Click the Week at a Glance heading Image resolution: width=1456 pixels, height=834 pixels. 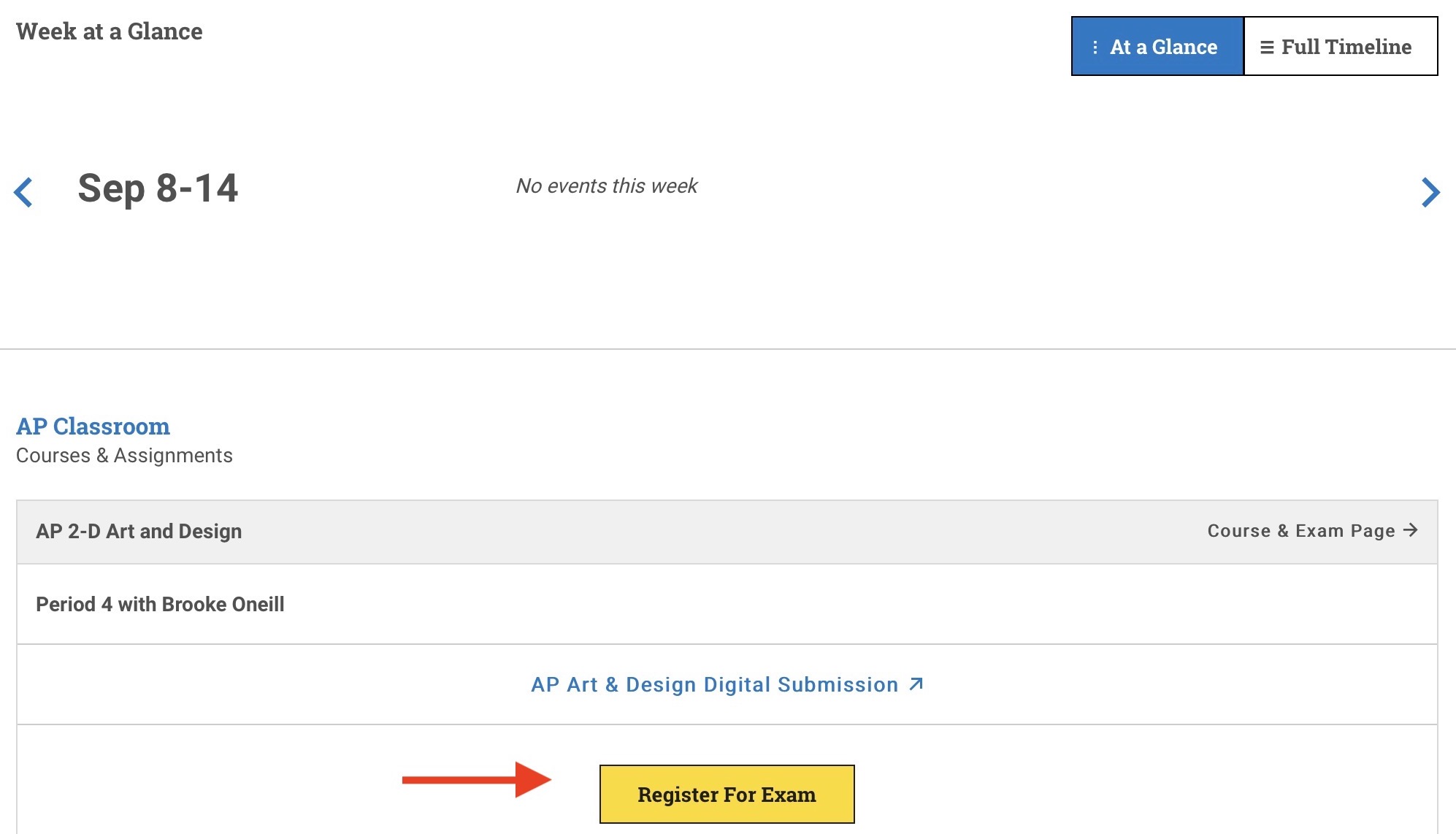coord(110,31)
